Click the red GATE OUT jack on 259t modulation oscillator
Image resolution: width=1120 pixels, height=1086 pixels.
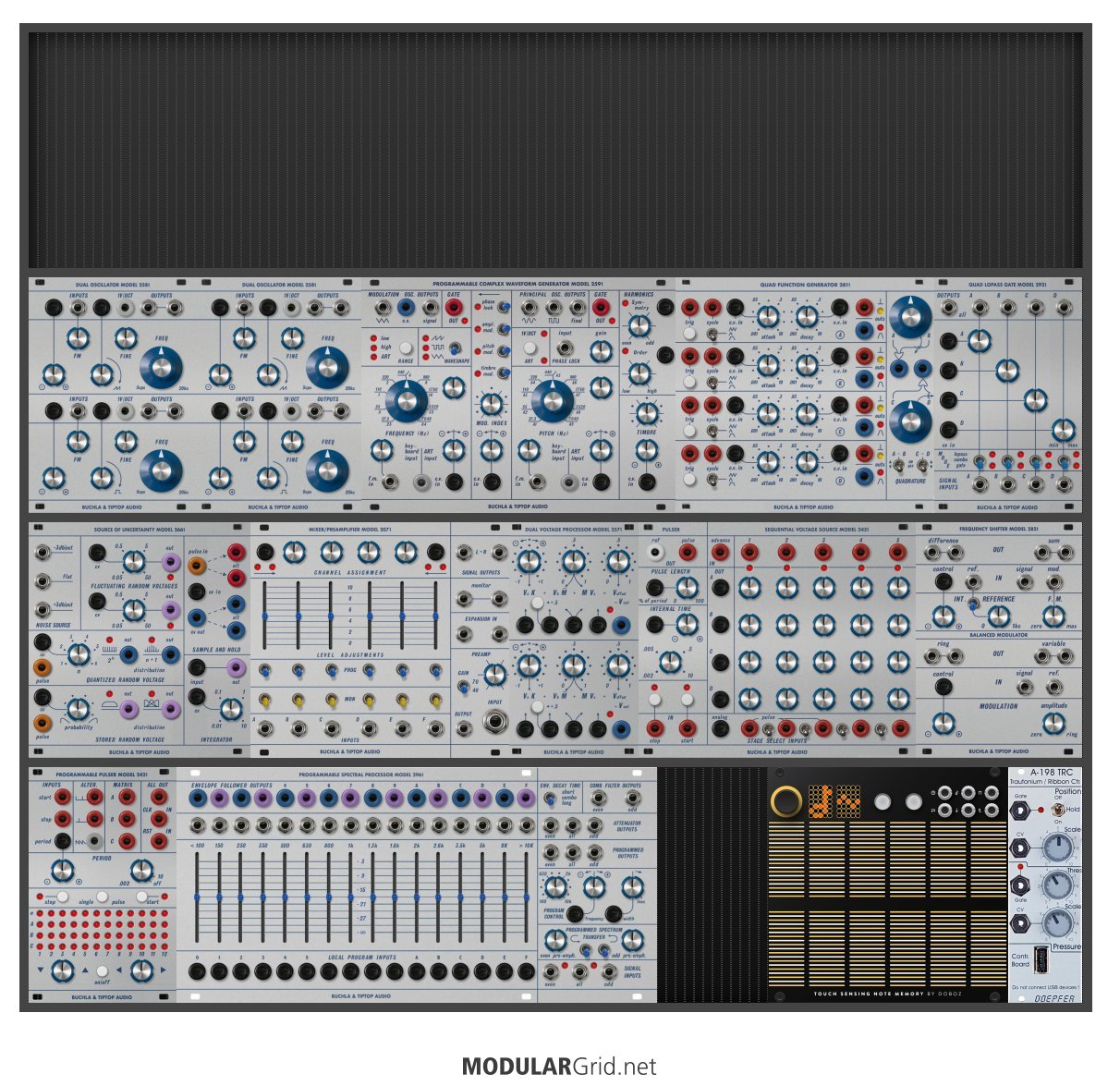(x=453, y=309)
